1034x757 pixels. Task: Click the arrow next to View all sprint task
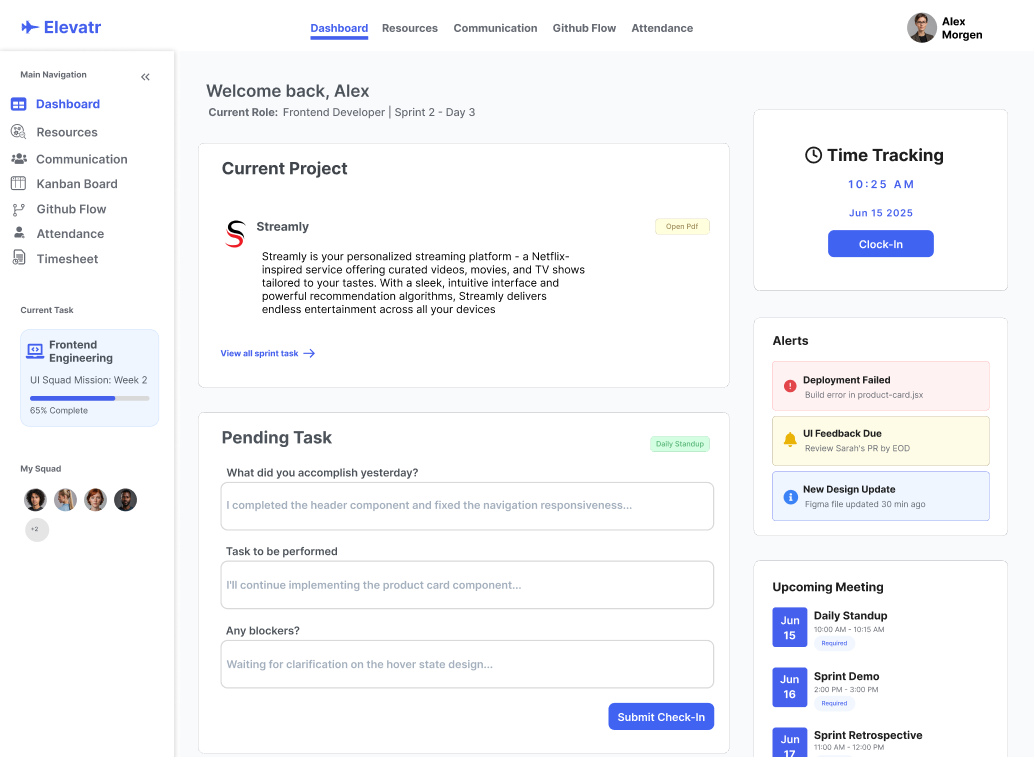coord(309,353)
